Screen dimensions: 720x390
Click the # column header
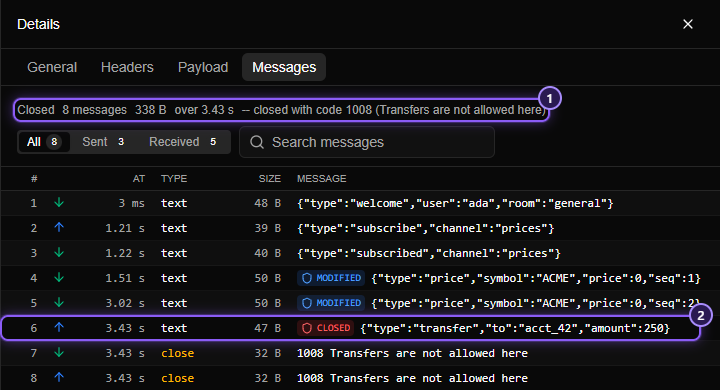coord(34,179)
